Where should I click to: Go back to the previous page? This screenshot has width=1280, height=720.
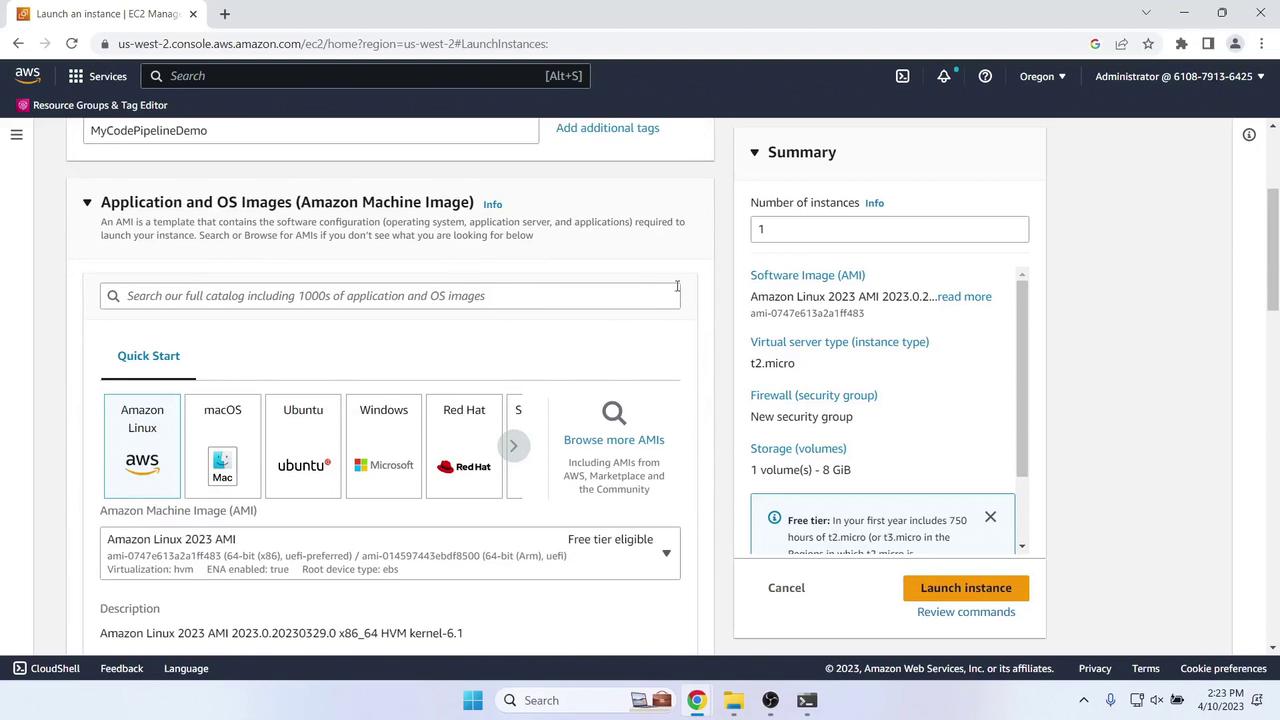click(x=18, y=44)
